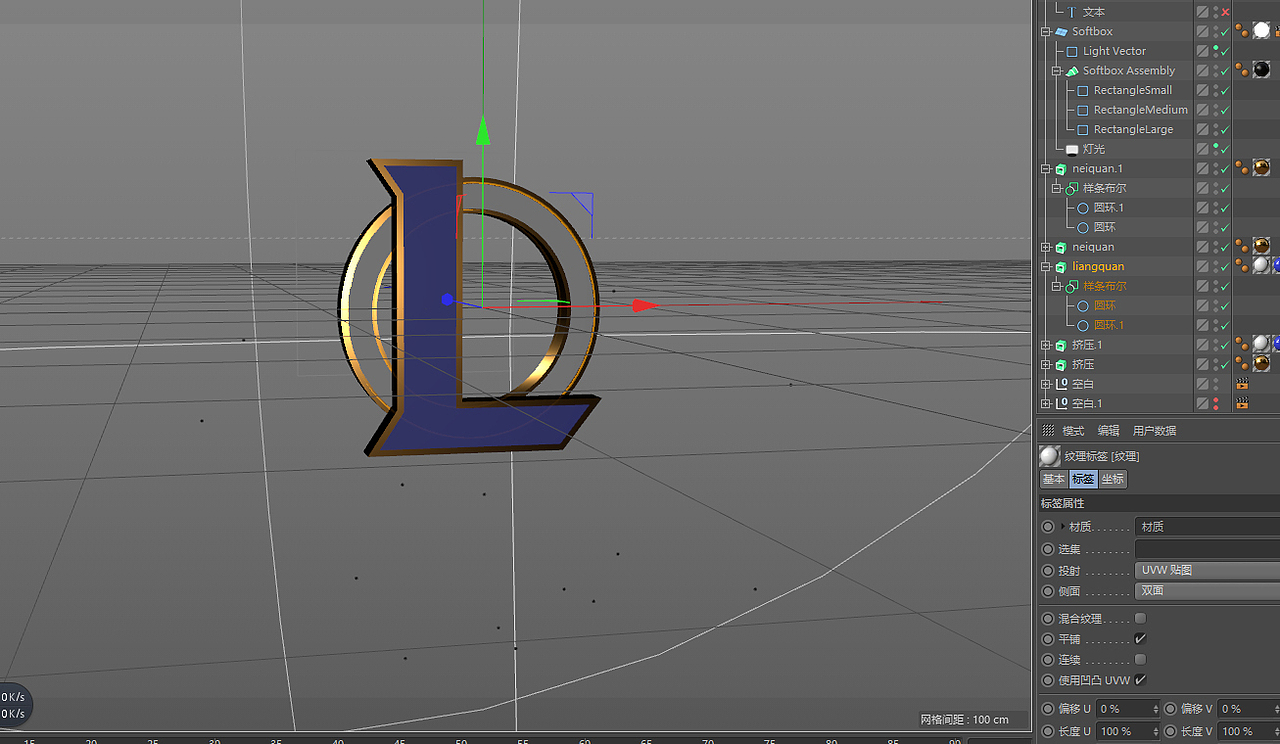Expand the 材质 disclosure triangle
Image resolution: width=1280 pixels, height=744 pixels.
click(1062, 527)
